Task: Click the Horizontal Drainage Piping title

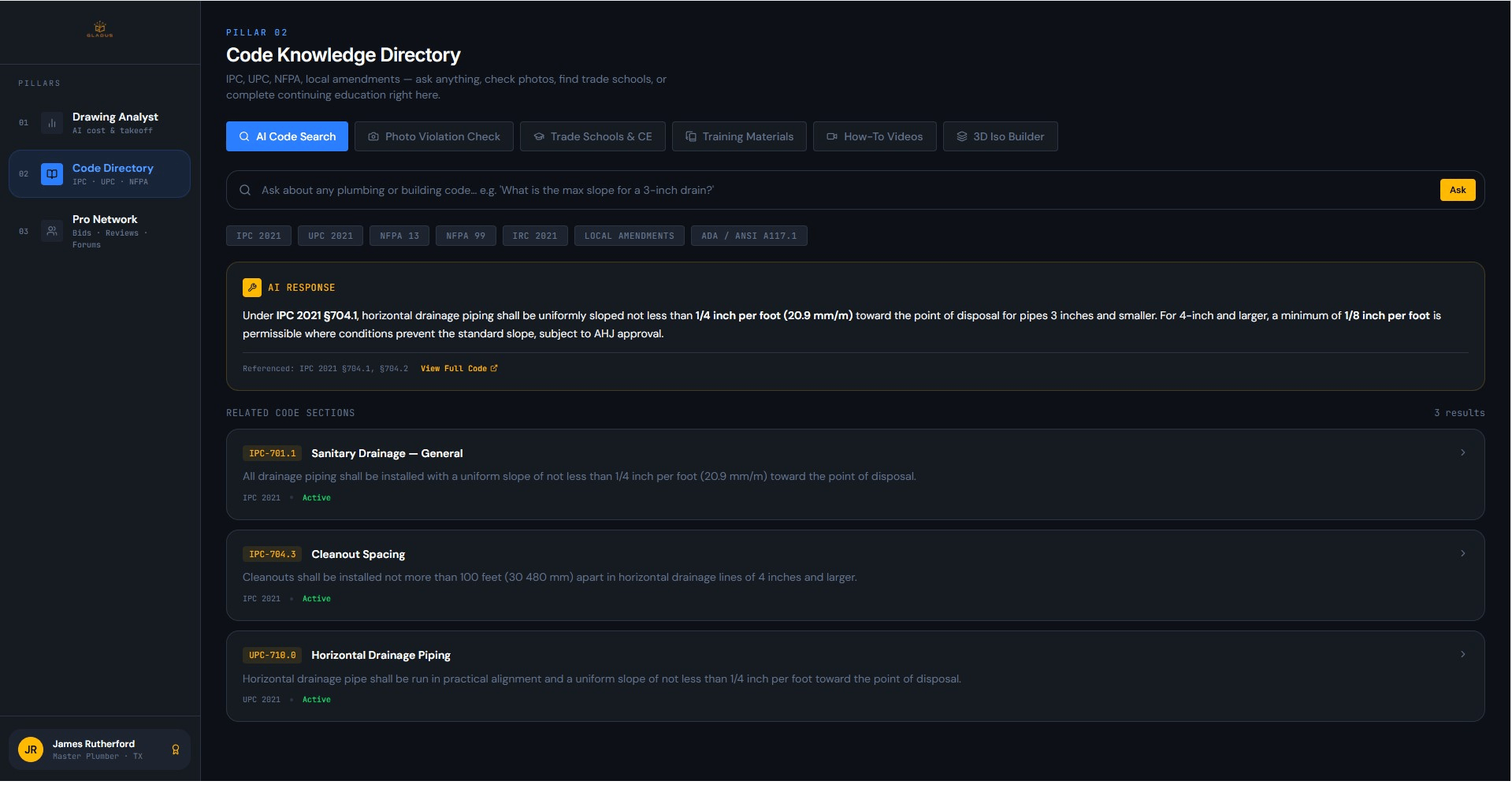Action: pyautogui.click(x=381, y=655)
